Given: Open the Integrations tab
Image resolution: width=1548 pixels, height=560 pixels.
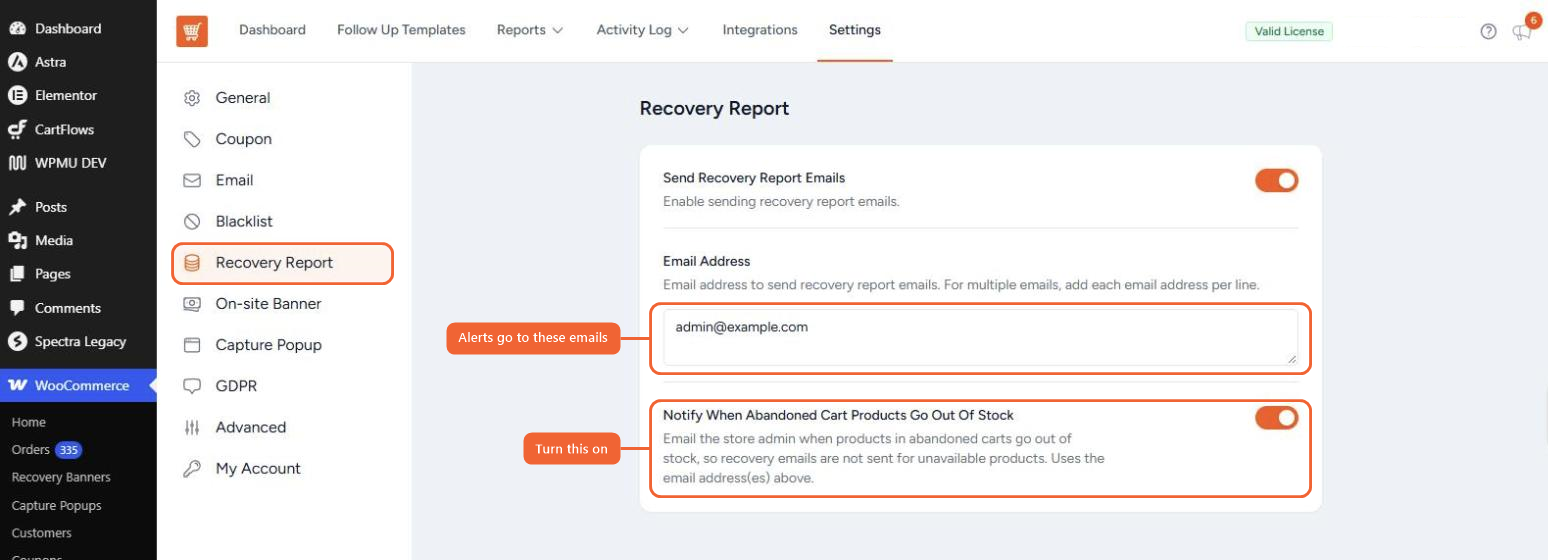Looking at the screenshot, I should point(760,30).
